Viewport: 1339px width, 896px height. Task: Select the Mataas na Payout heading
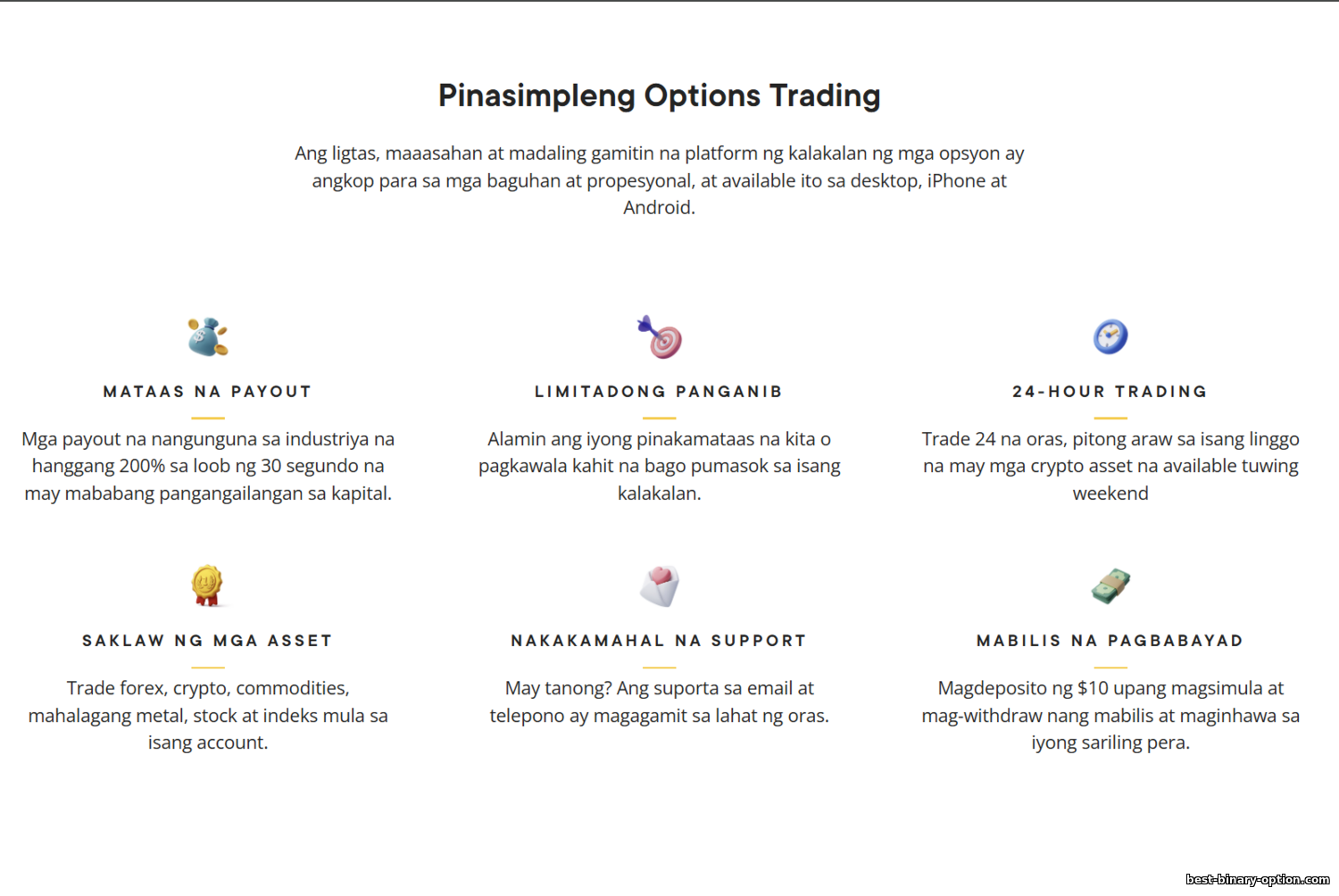208,392
